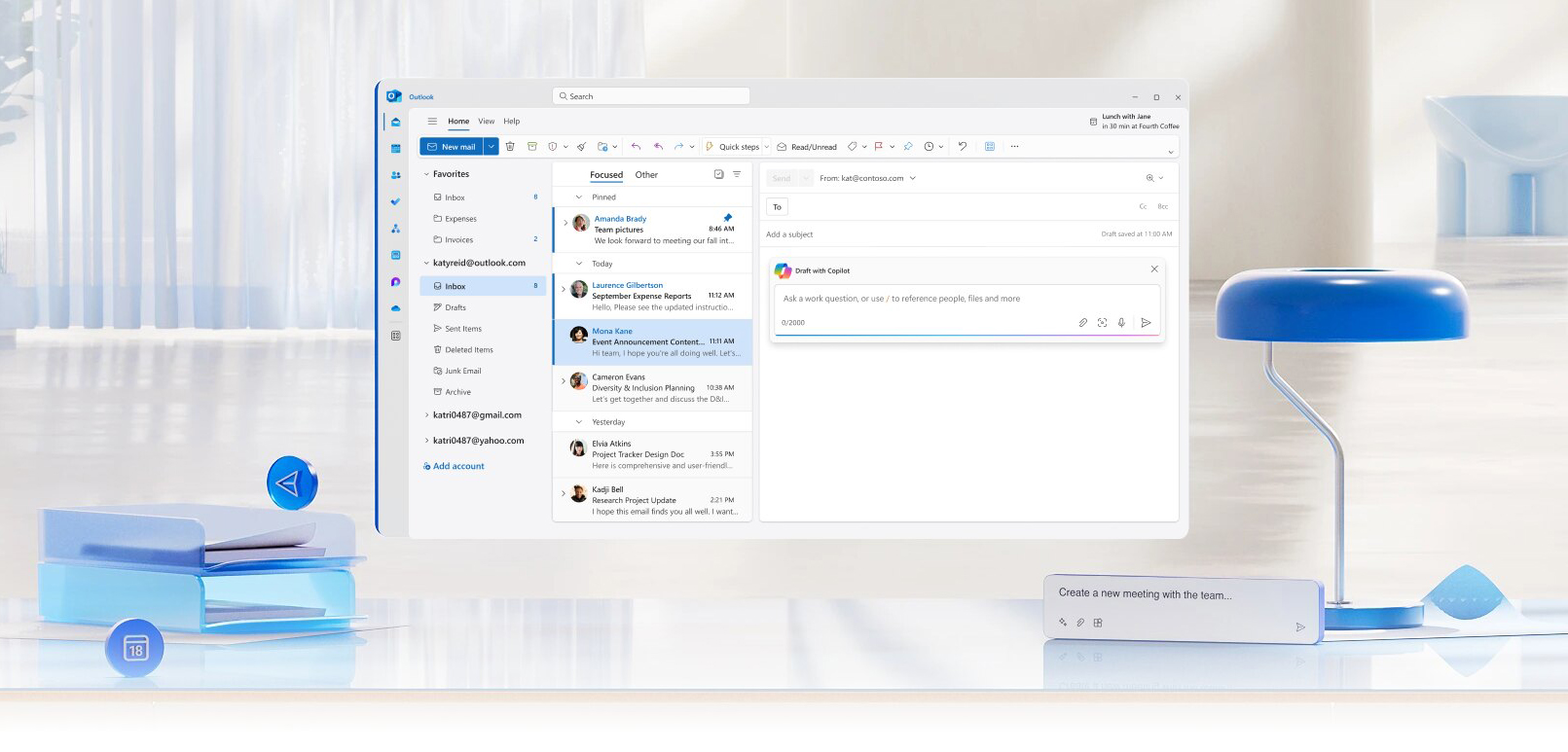Click the Reply arrow icon
The height and width of the screenshot is (752, 1568).
click(636, 147)
